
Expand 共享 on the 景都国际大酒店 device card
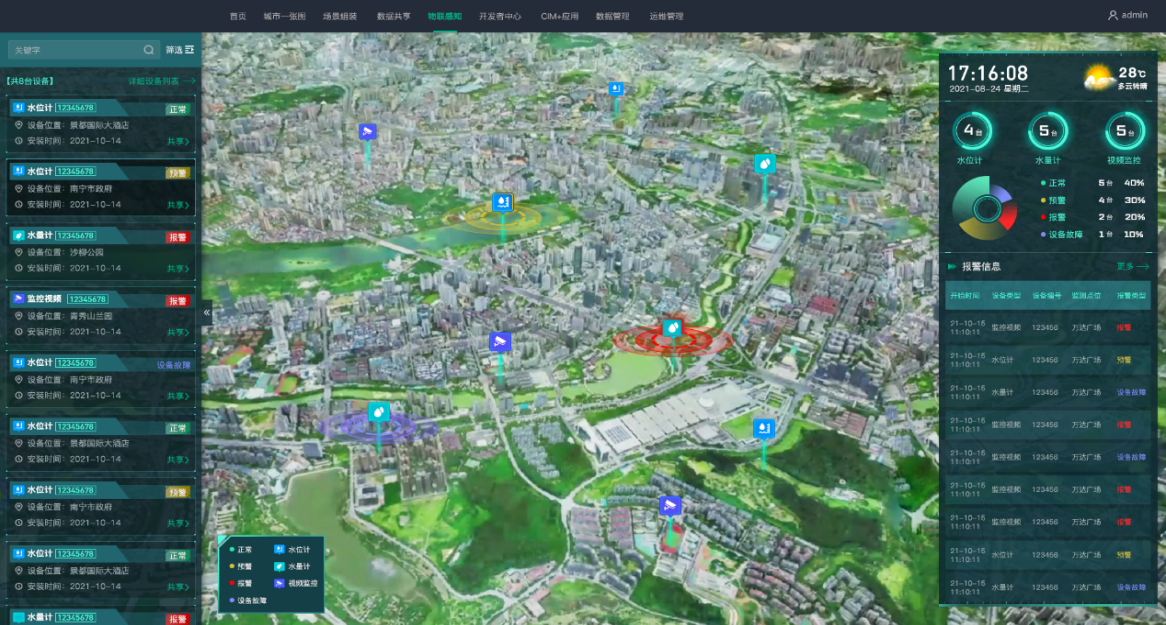click(179, 141)
